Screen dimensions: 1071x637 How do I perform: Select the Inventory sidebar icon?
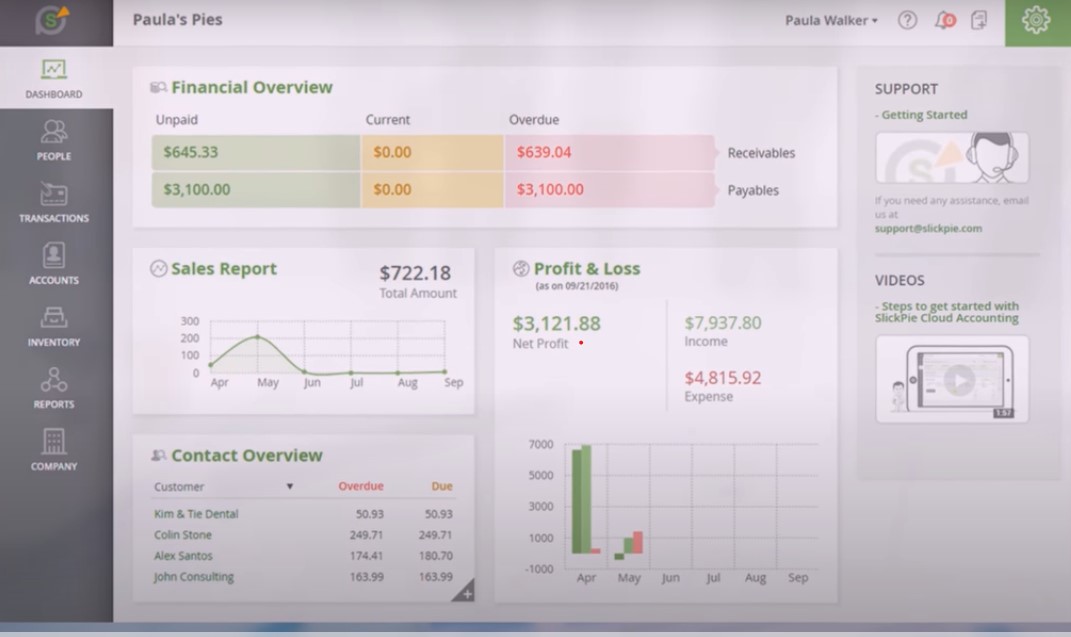tap(54, 326)
